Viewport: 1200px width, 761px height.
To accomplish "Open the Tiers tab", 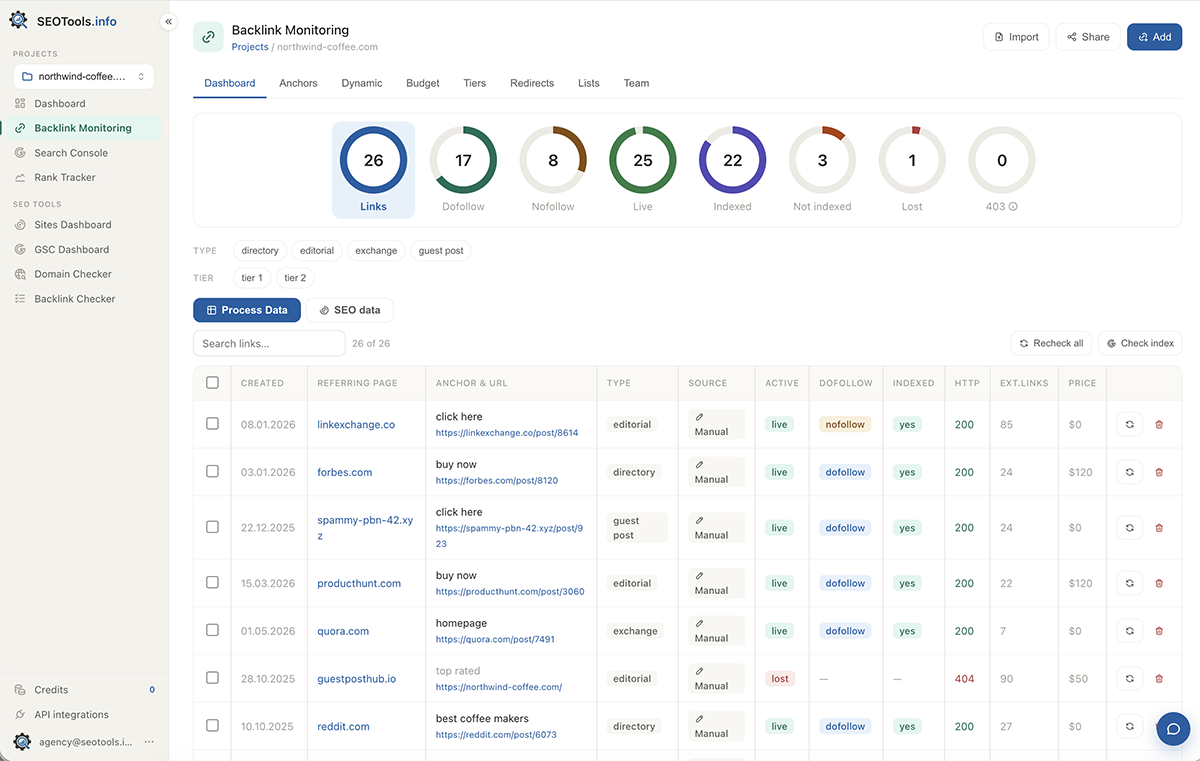I will coord(475,83).
